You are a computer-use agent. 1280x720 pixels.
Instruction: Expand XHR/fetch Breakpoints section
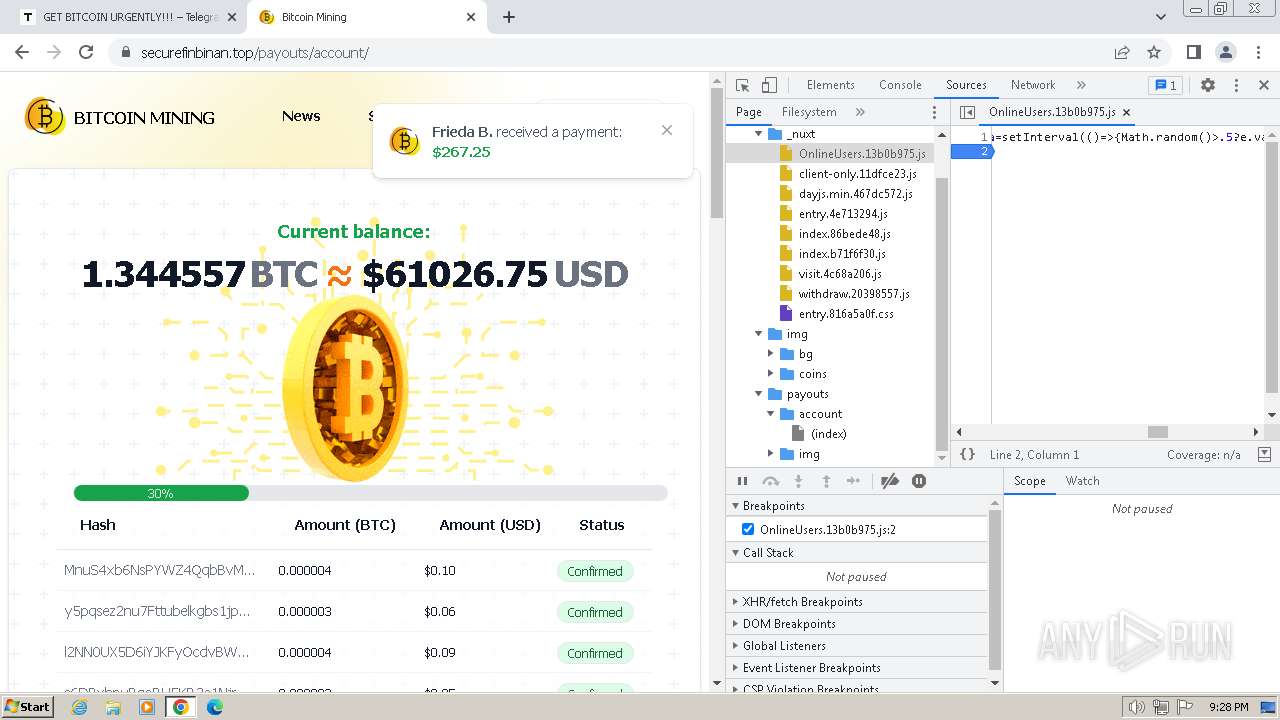[857, 602]
